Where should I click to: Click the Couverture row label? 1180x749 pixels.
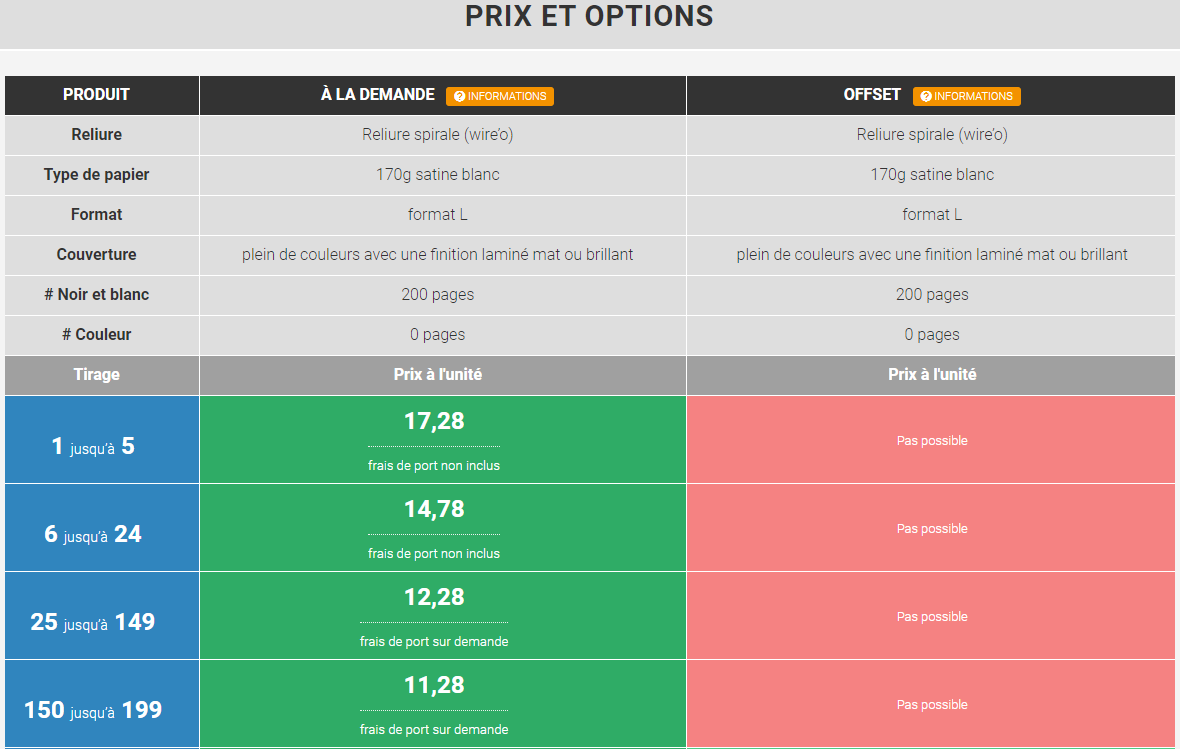[x=96, y=255]
